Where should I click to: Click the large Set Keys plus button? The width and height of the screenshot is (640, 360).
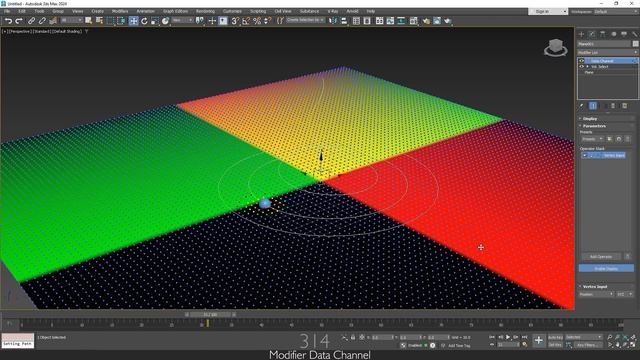(539, 340)
